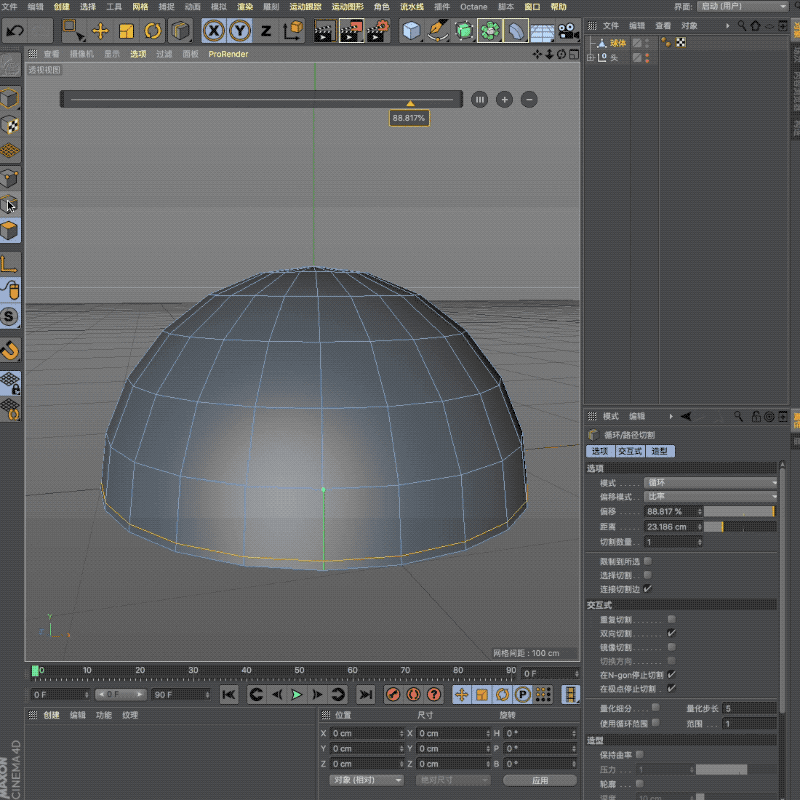Enable the 限制到所选 checkbox
The image size is (800, 800).
[x=648, y=562]
